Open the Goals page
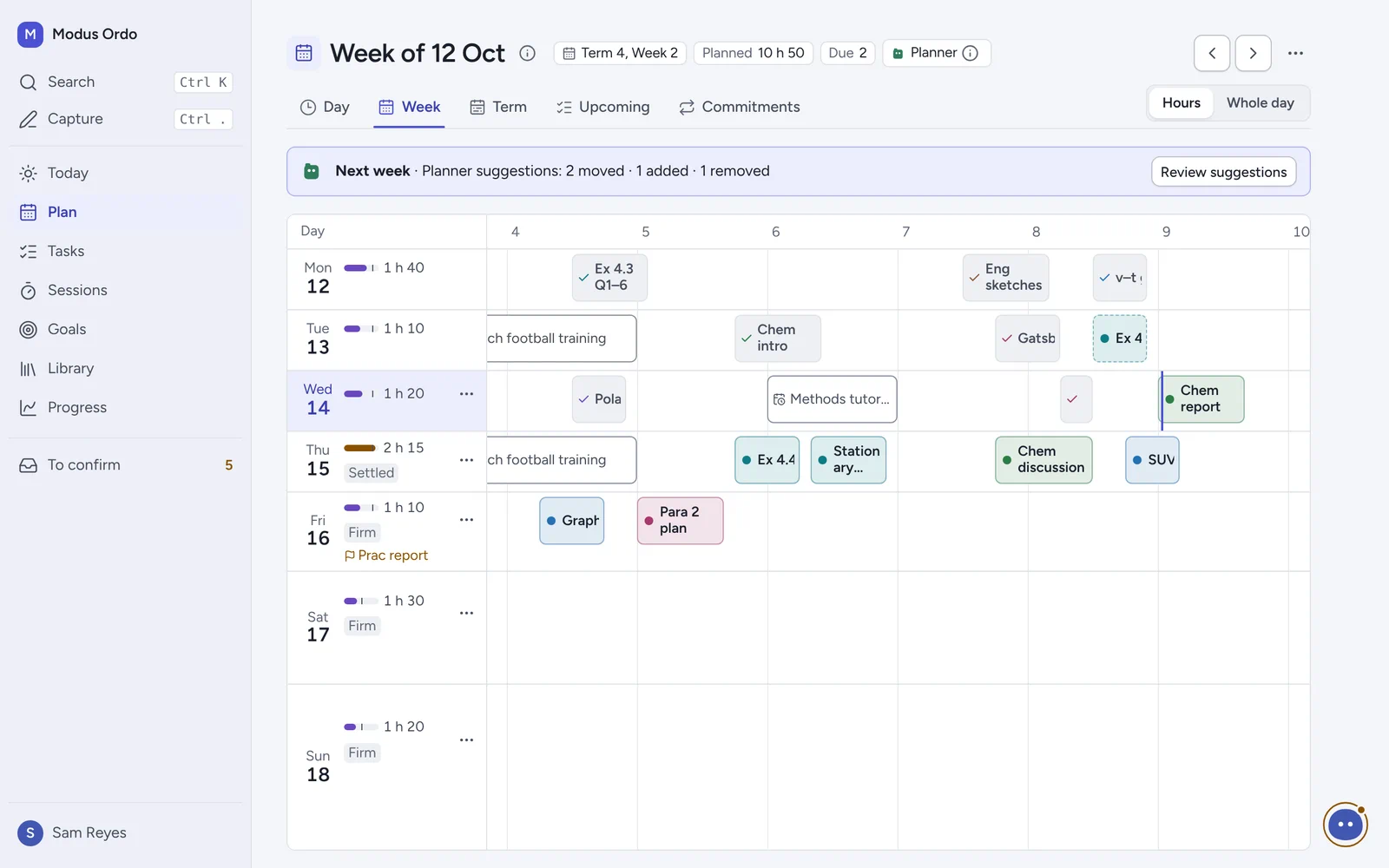This screenshot has height=868, width=1389. click(126, 330)
